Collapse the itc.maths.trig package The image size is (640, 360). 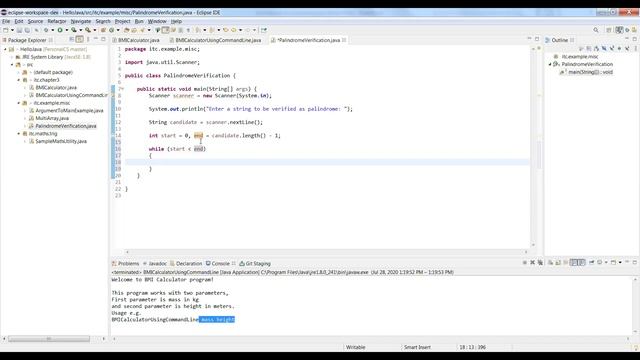(18, 133)
